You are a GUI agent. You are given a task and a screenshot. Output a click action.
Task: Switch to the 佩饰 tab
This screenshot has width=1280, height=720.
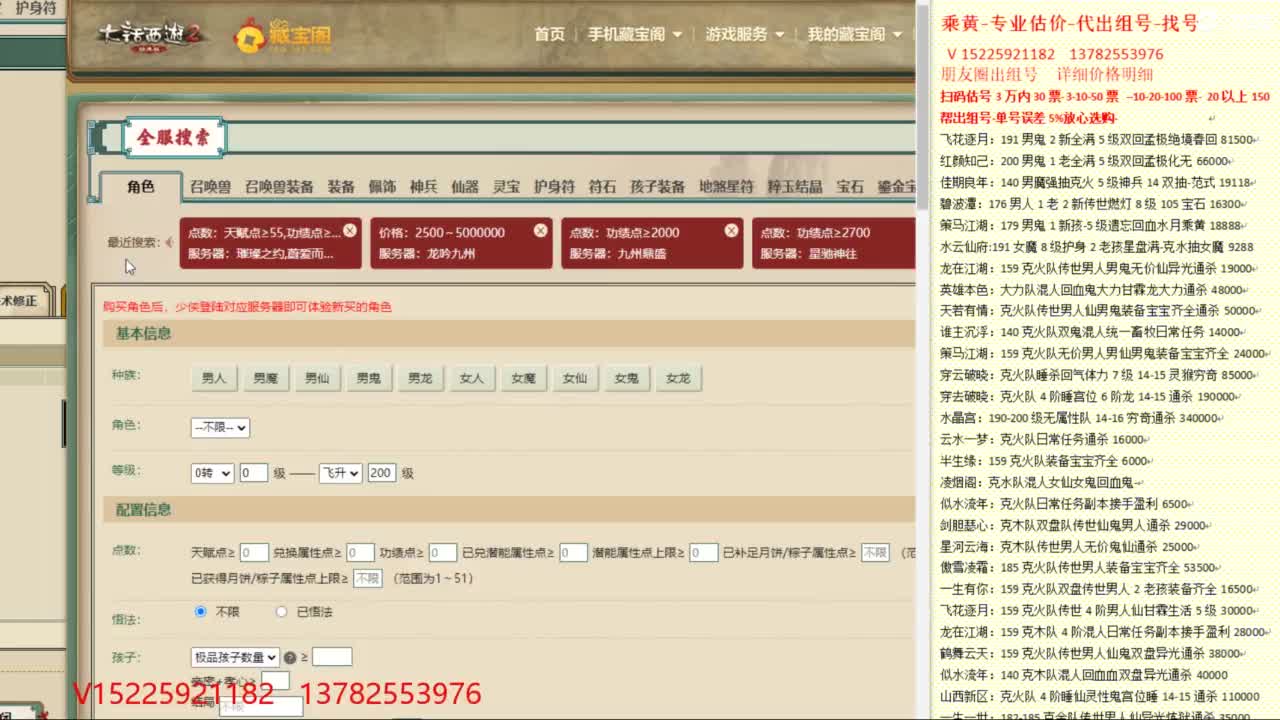coord(382,187)
